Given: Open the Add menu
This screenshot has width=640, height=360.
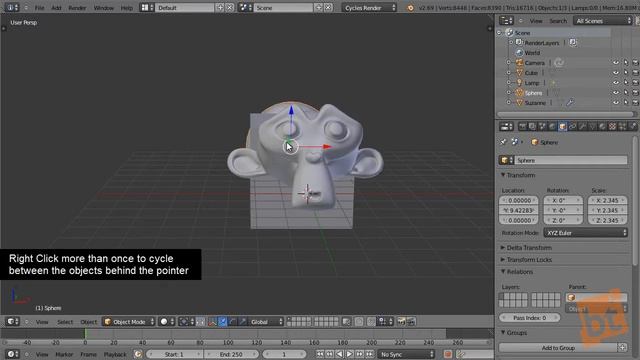Looking at the screenshot, I should [56, 8].
